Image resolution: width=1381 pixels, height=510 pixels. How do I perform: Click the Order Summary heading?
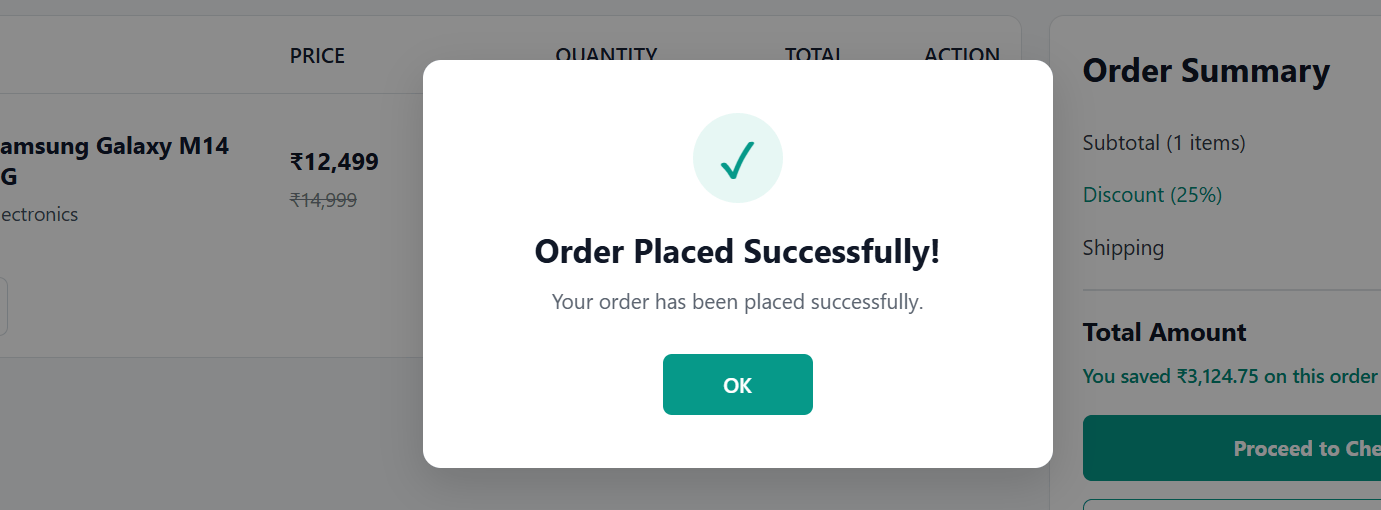click(x=1206, y=71)
